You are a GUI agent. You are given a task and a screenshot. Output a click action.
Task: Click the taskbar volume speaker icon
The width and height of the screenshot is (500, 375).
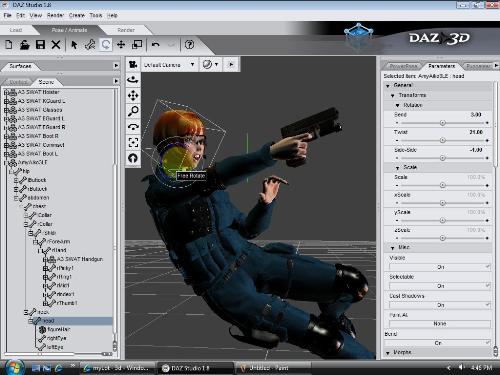pos(461,367)
